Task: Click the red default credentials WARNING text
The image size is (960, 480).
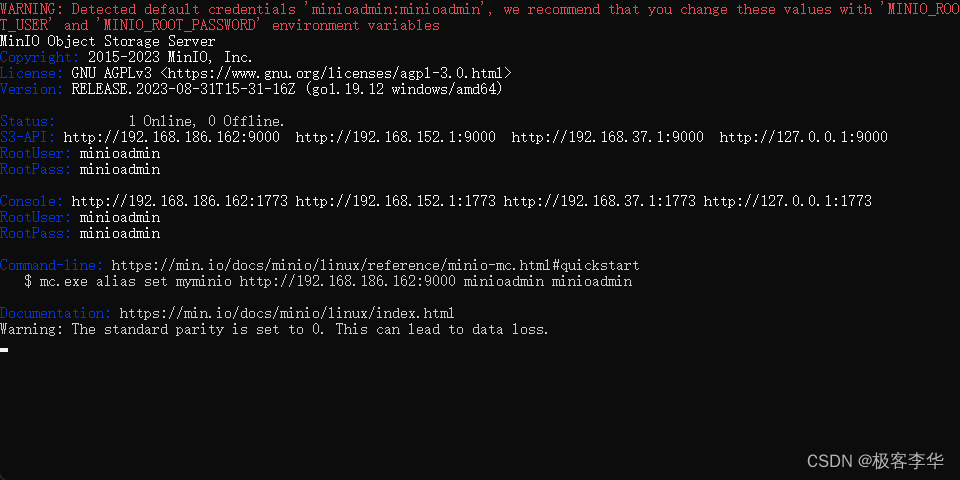Action: coord(480,17)
